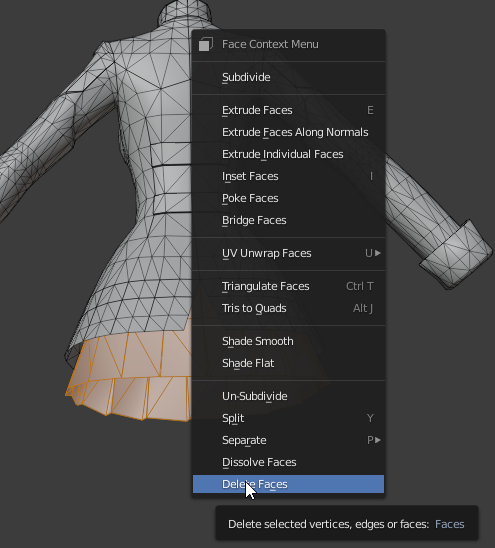This screenshot has width=495, height=548.
Task: Choose Un-Subdivide option
Action: (x=288, y=396)
